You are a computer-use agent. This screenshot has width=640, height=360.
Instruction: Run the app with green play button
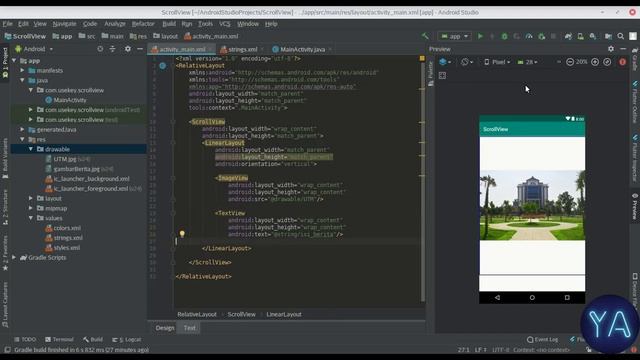pyautogui.click(x=480, y=36)
